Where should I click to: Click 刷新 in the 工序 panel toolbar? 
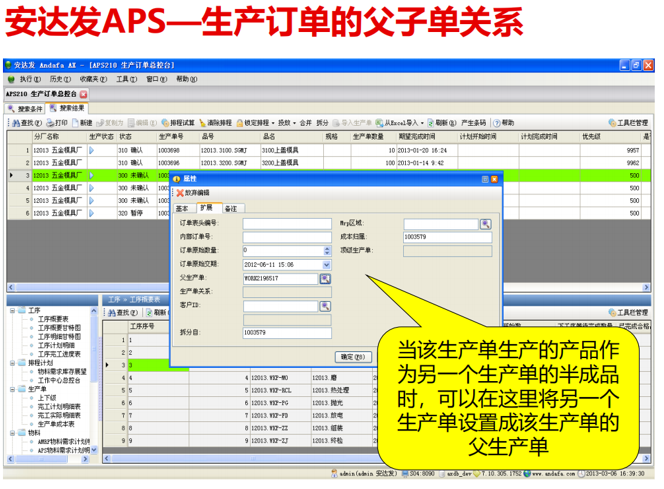(156, 312)
